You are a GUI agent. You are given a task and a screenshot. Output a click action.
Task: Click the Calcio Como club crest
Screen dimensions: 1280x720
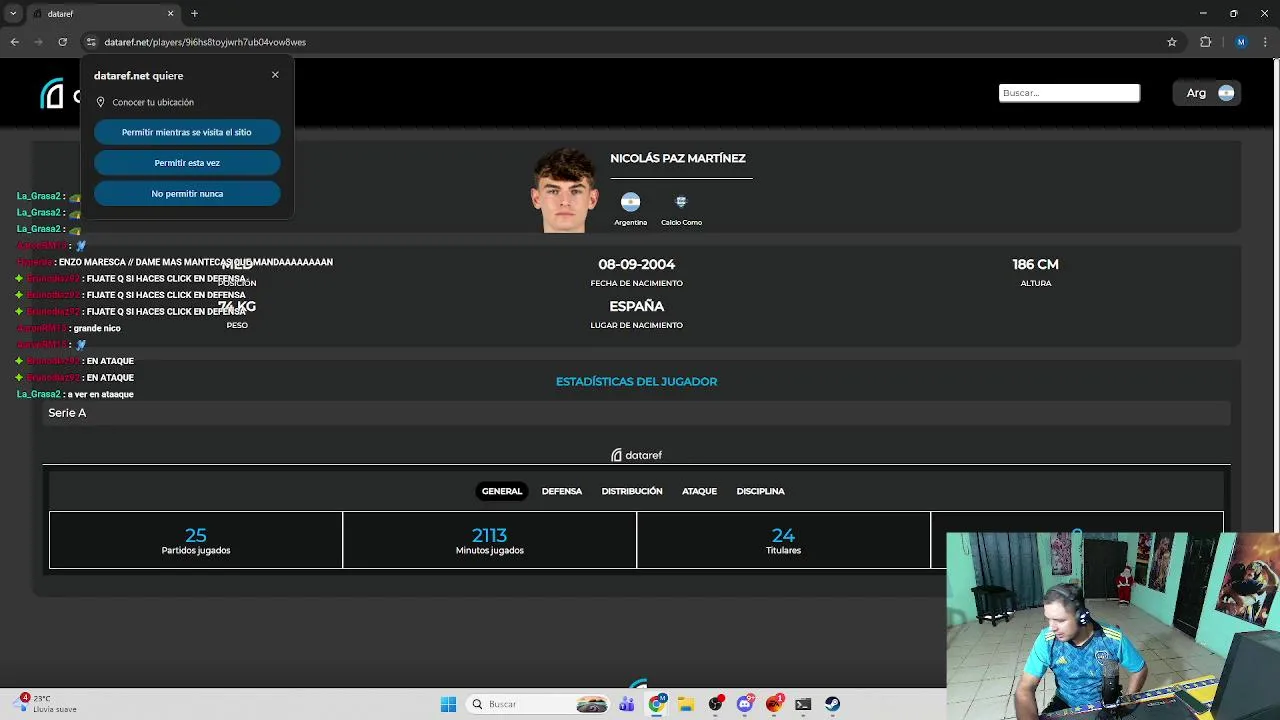pyautogui.click(x=681, y=201)
